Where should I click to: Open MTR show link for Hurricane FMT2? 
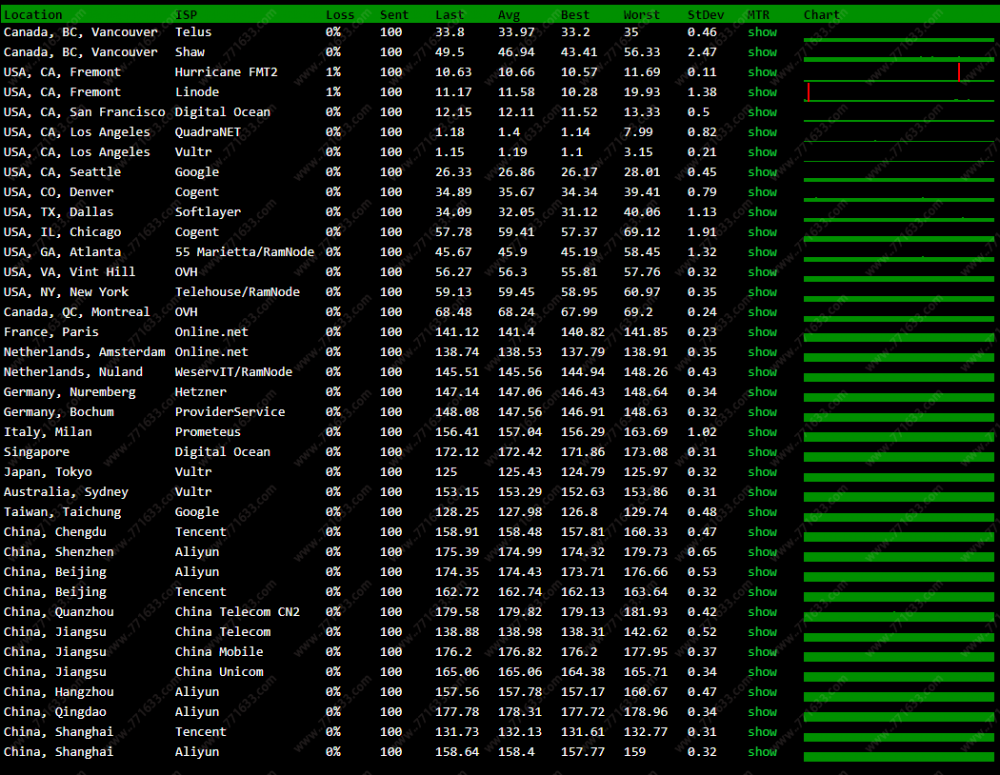tap(762, 72)
